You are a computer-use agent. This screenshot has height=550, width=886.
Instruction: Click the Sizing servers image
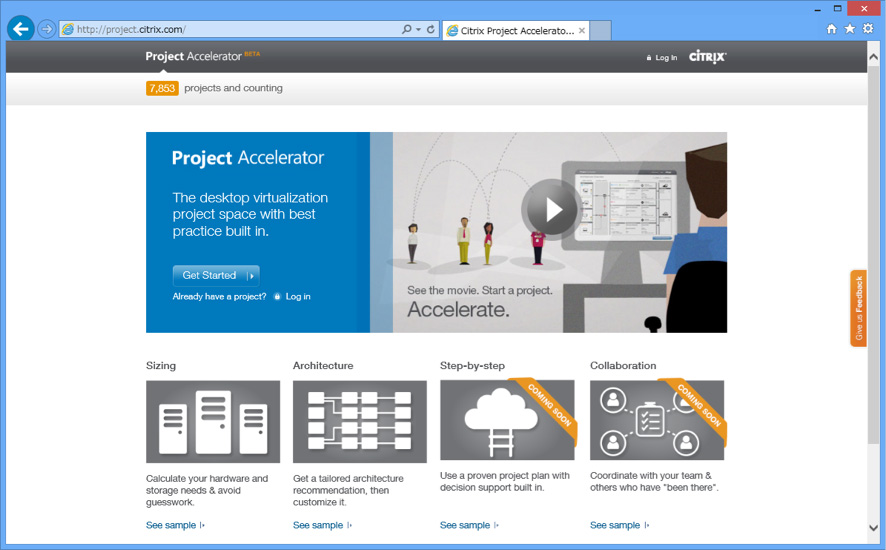pyautogui.click(x=213, y=422)
